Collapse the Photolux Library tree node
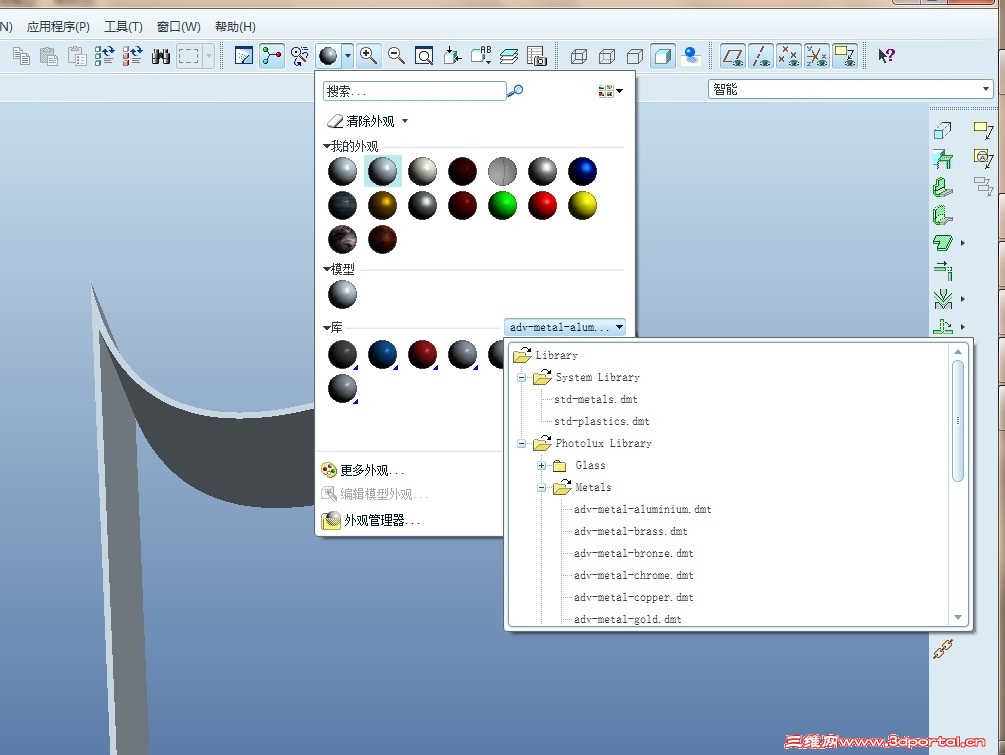Screen dimensions: 1005x755 click(521, 444)
